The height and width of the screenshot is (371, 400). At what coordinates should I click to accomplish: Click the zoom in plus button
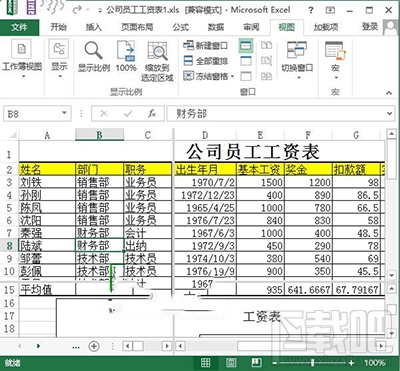351,363
